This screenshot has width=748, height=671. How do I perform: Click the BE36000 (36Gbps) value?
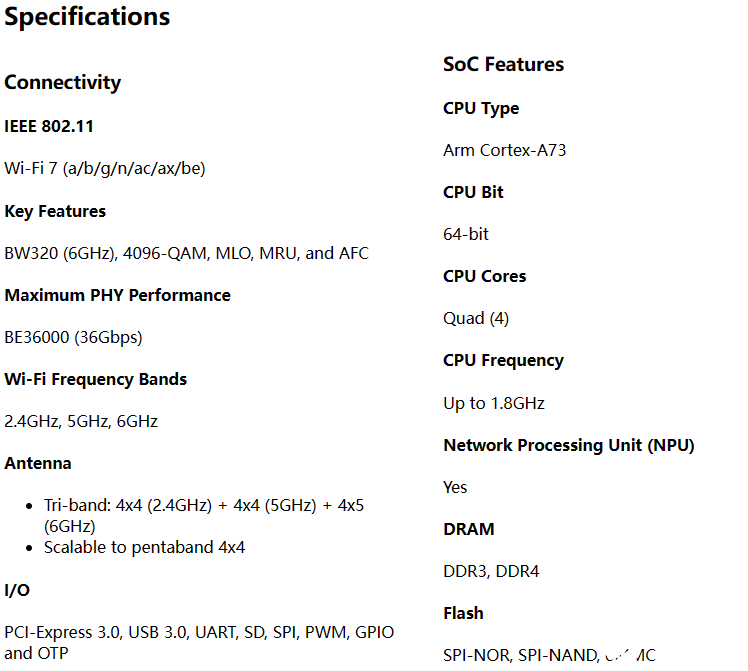[x=73, y=337]
